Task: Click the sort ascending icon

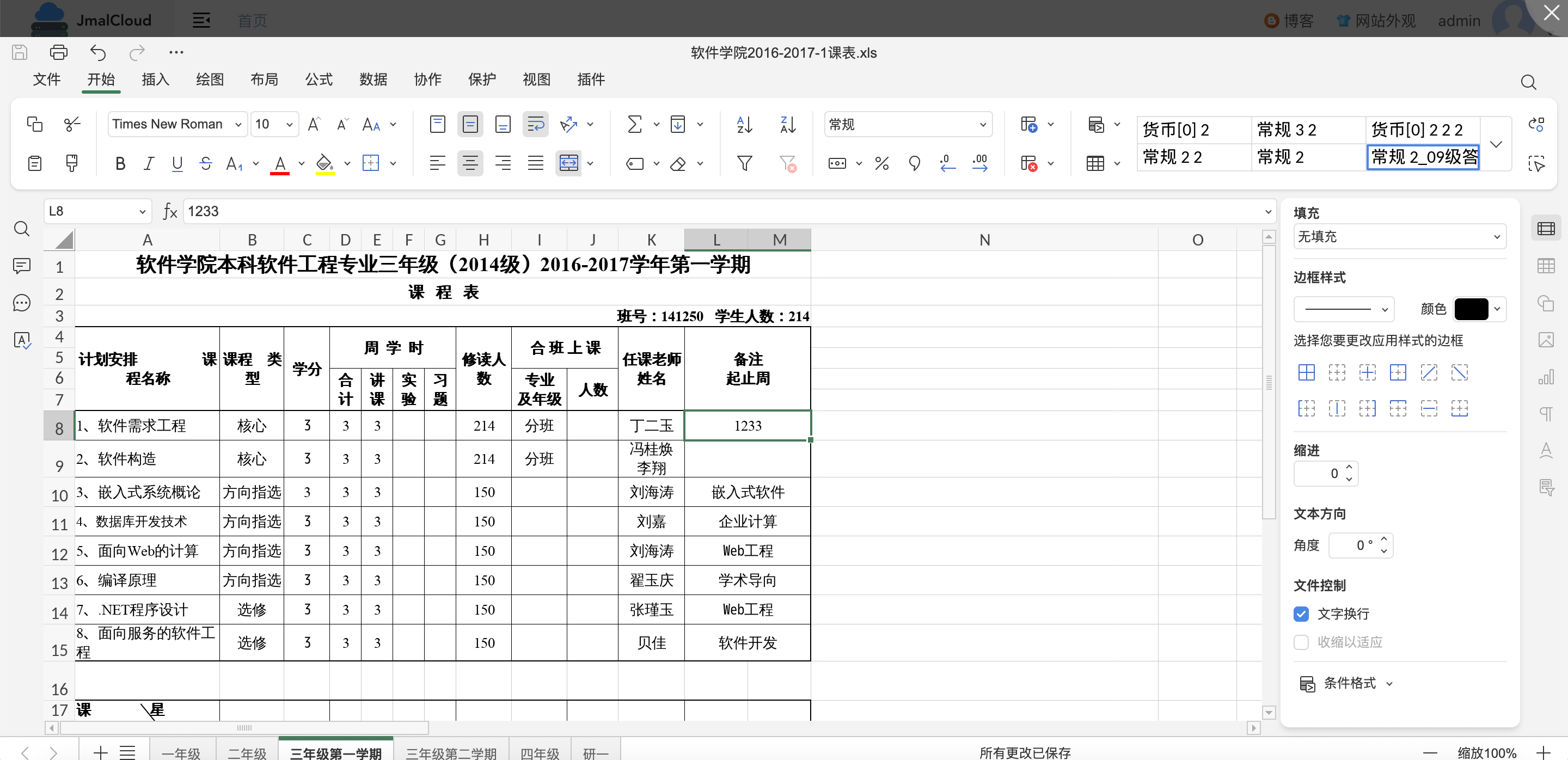Action: click(x=744, y=125)
